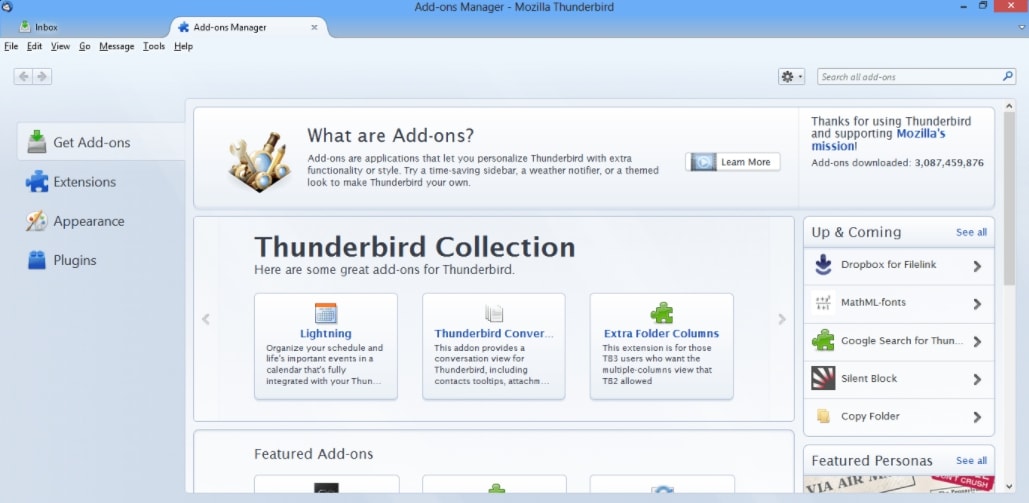
Task: See all Featured Personas
Action: [971, 461]
